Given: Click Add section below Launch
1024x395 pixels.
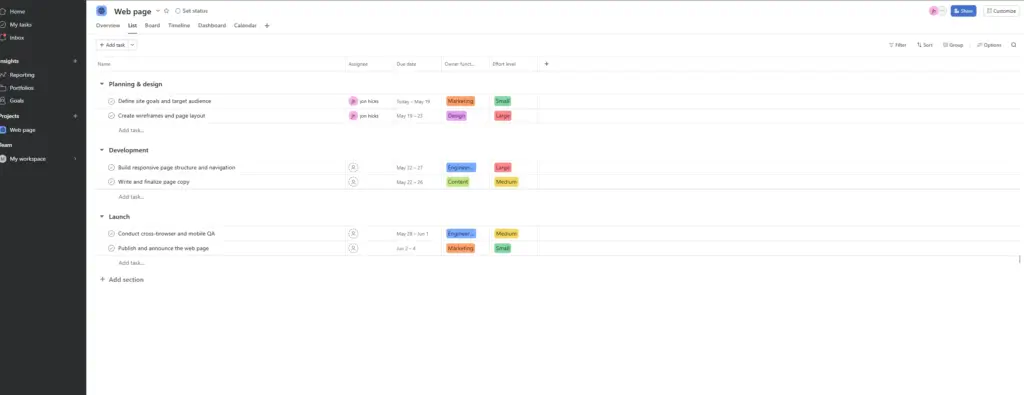Looking at the screenshot, I should pos(121,279).
